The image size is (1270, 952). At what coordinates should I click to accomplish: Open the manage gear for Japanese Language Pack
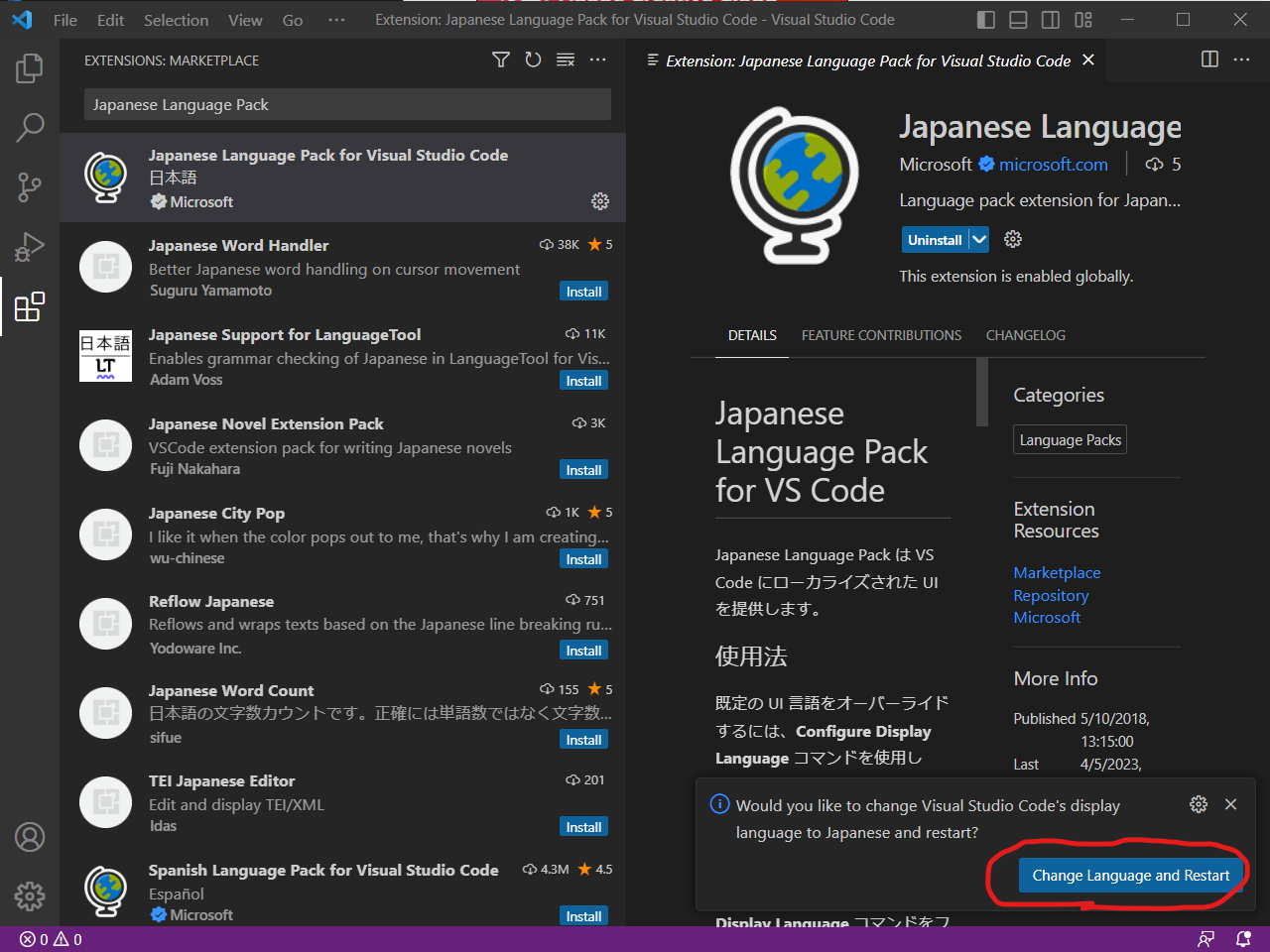(600, 201)
